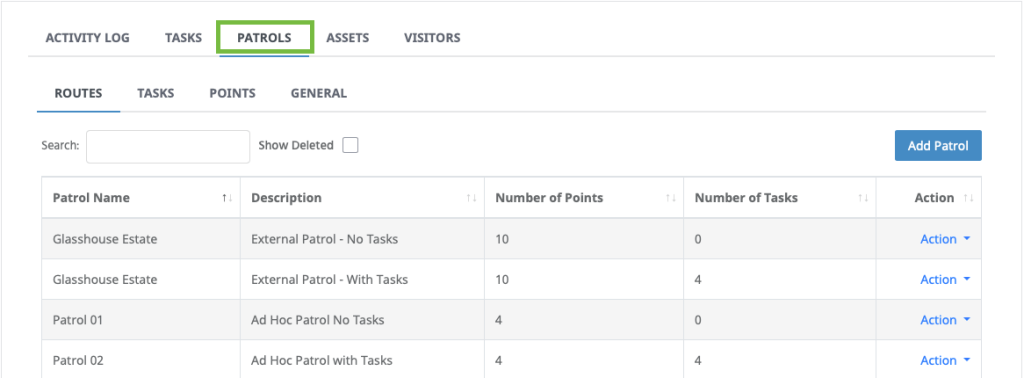Sort by Number of Points arrows
The height and width of the screenshot is (378, 1024).
671,198
